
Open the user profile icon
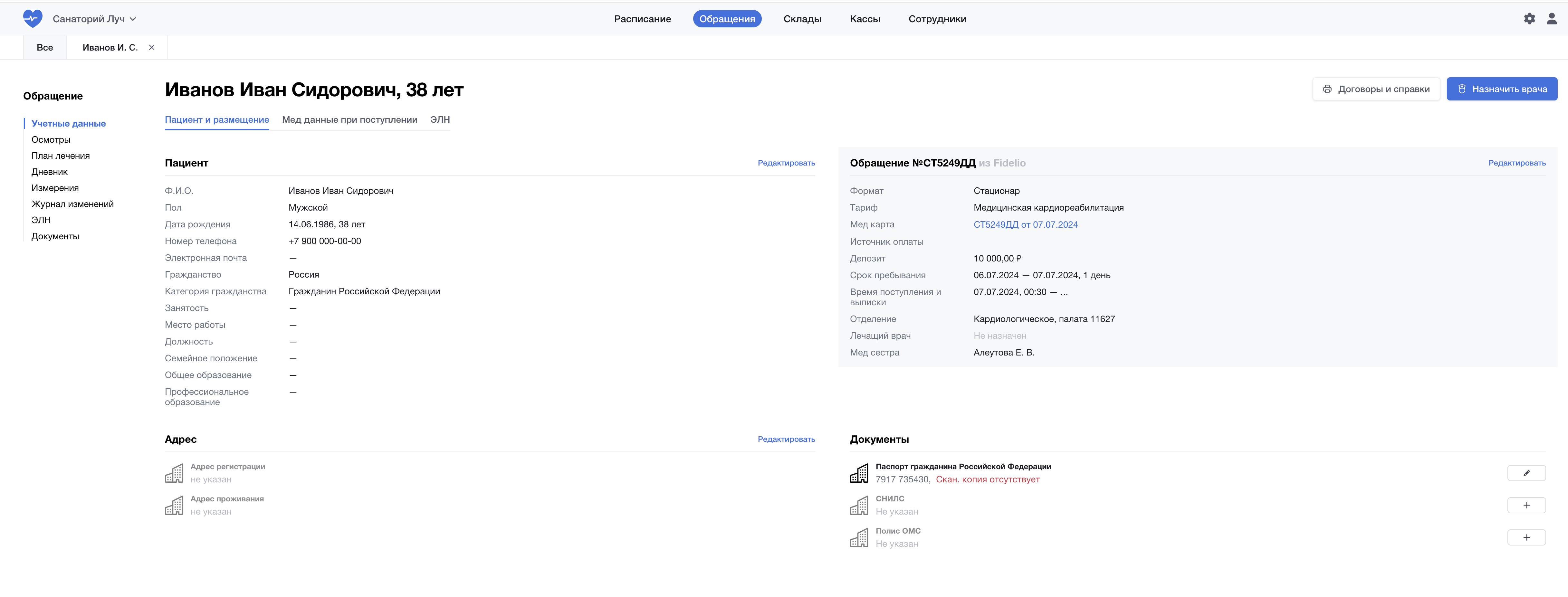point(1552,19)
